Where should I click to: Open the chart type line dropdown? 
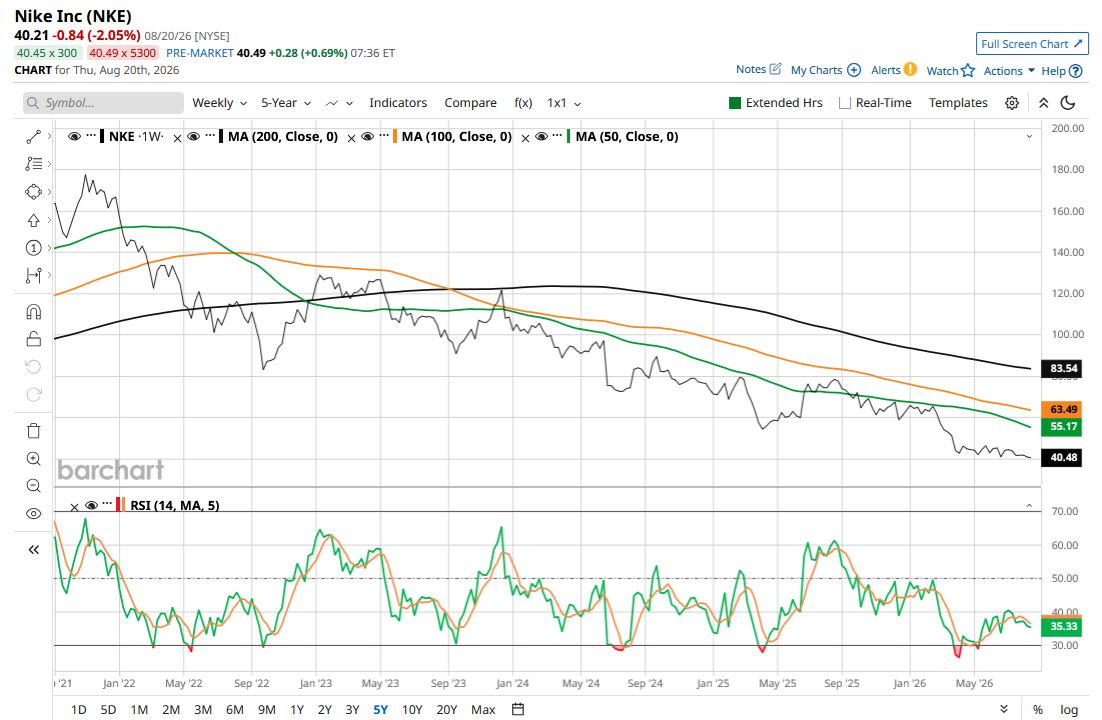tap(339, 103)
